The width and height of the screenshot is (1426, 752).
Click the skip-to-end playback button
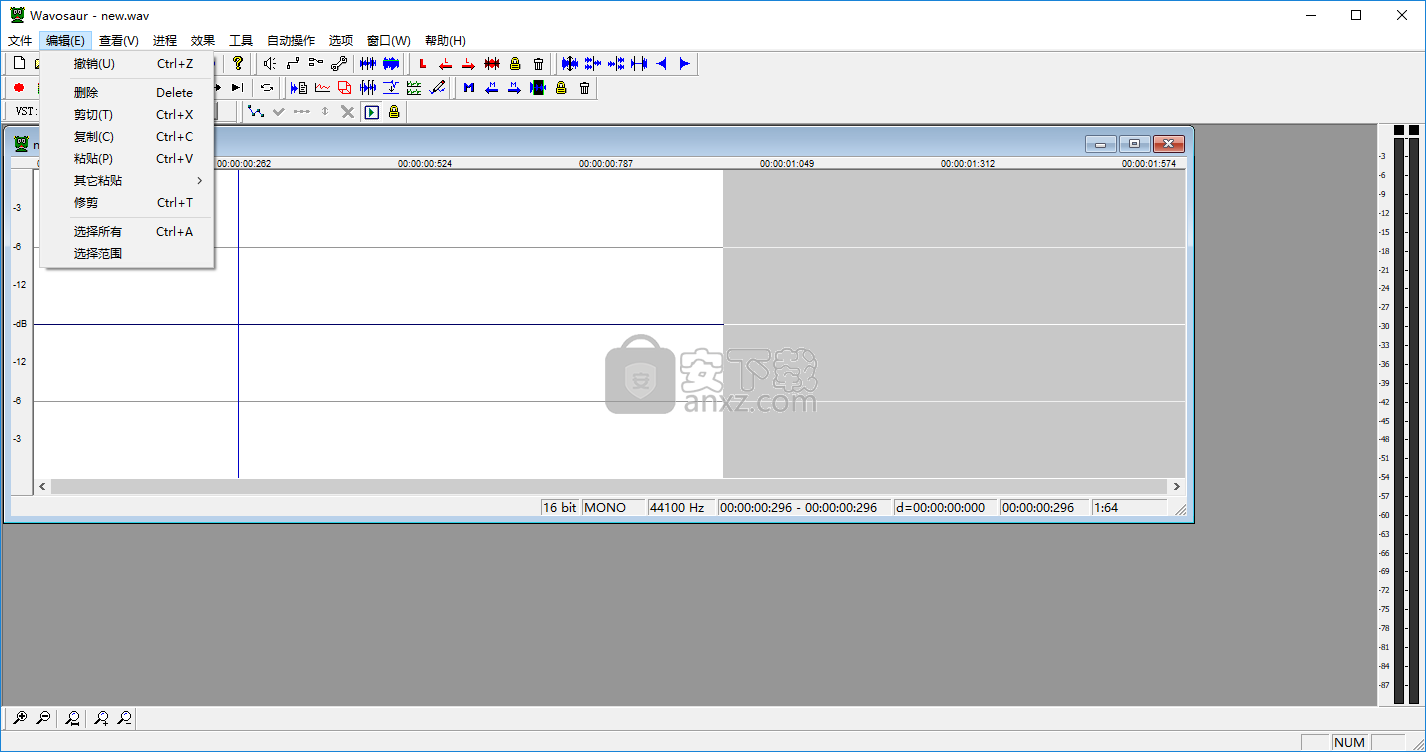237,87
